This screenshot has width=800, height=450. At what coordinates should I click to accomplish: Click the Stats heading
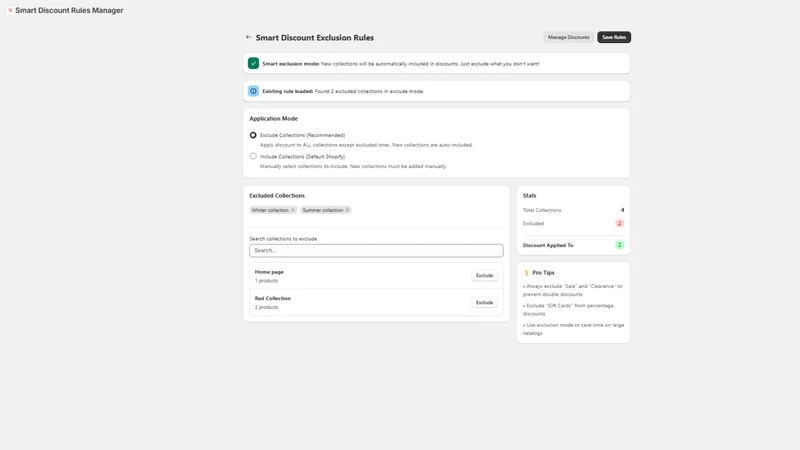click(530, 195)
